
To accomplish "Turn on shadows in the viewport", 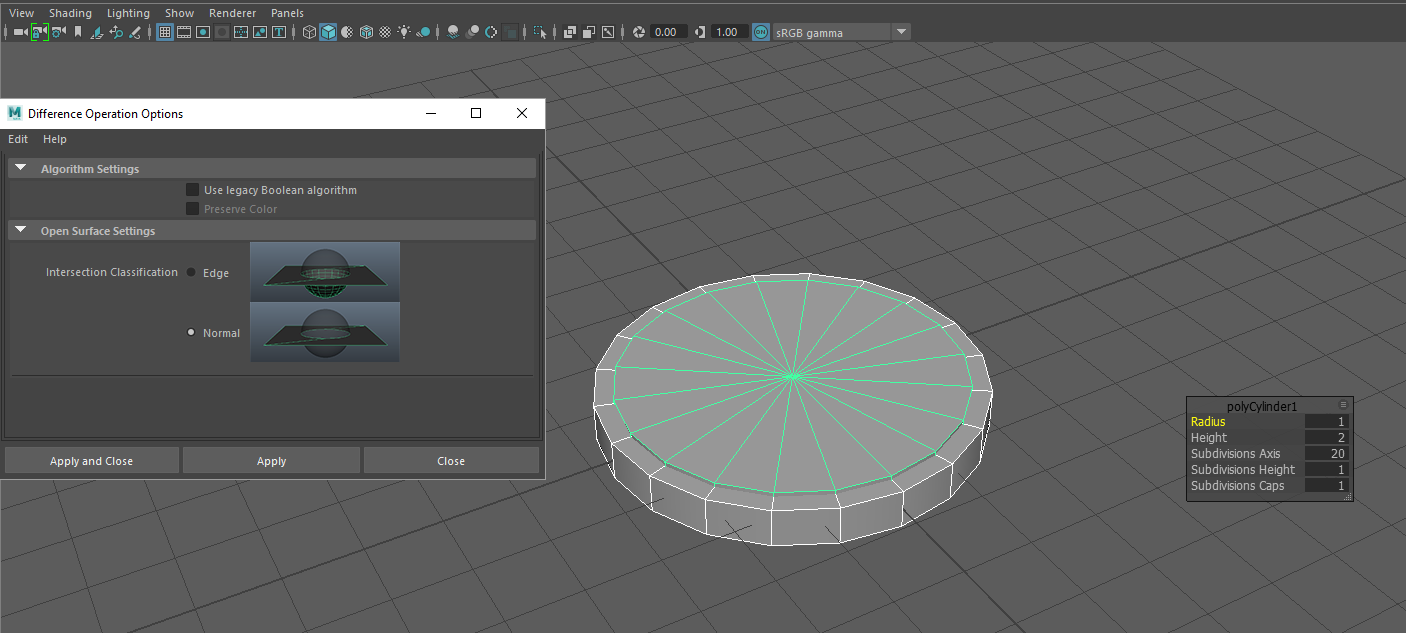I will pyautogui.click(x=423, y=31).
